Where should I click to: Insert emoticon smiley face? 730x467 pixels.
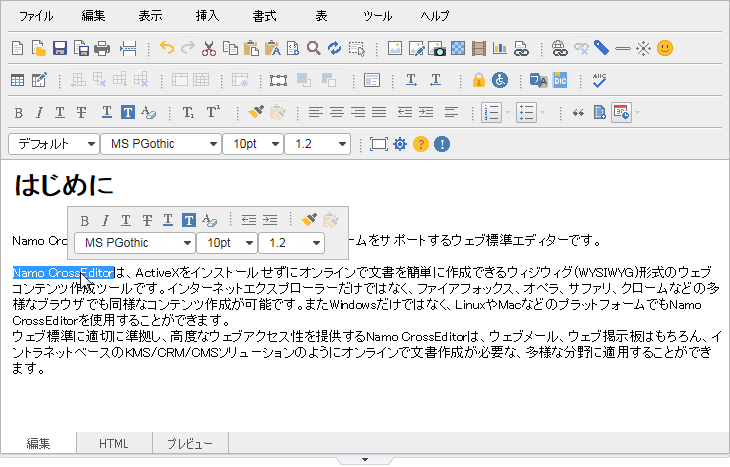tap(665, 48)
